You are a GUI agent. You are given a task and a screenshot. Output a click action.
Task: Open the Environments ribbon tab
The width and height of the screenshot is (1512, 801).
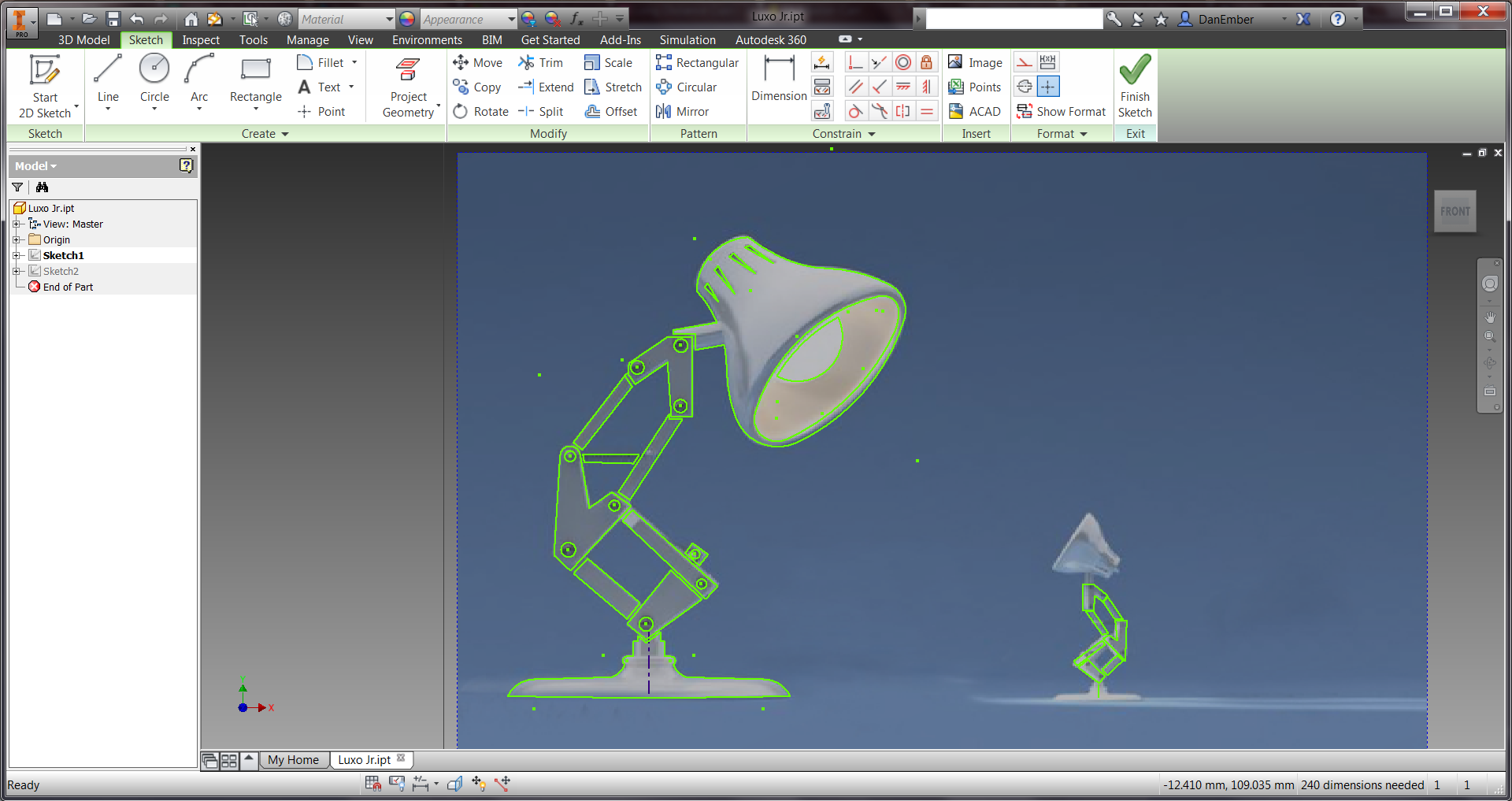coord(427,39)
